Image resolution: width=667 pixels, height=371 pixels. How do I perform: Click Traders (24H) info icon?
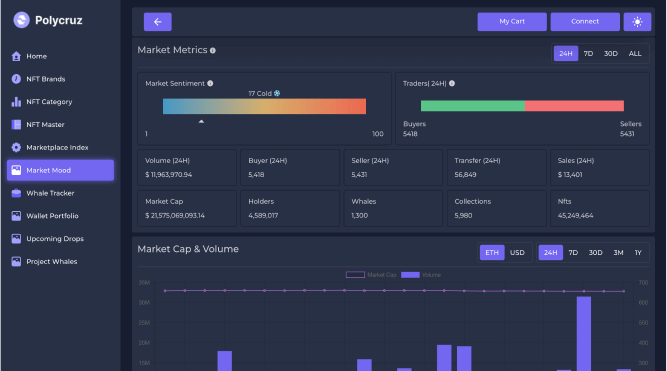[x=452, y=83]
